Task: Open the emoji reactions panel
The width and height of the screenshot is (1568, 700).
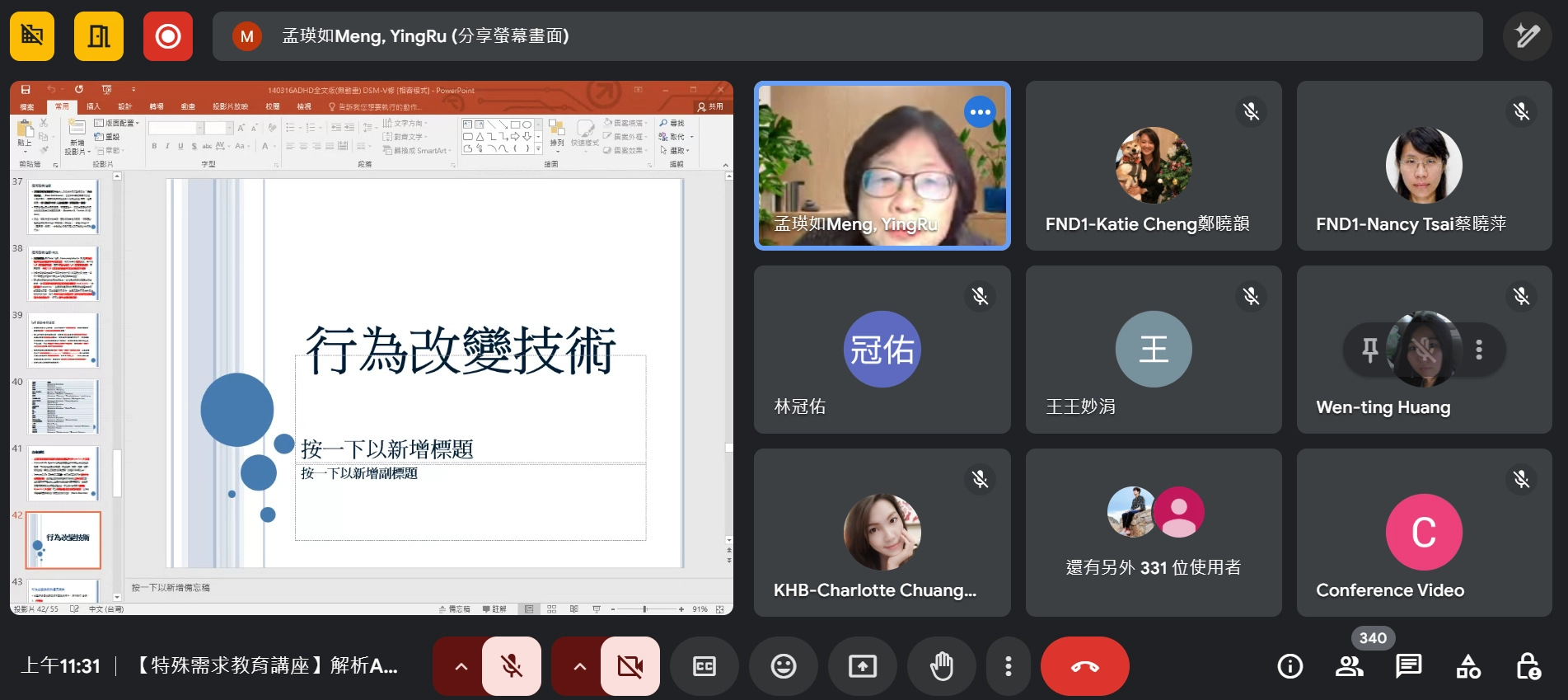Action: (783, 666)
